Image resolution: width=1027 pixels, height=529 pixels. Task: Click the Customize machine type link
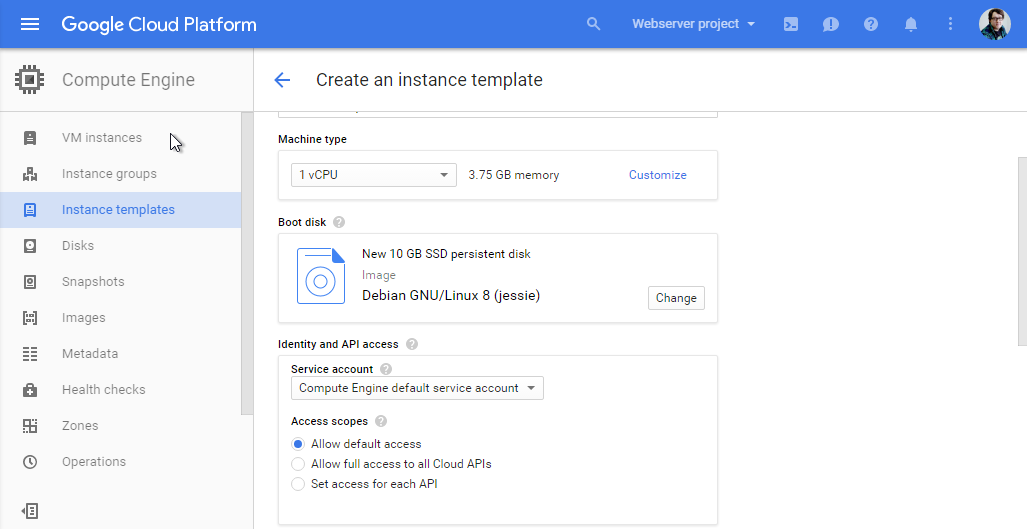(658, 175)
